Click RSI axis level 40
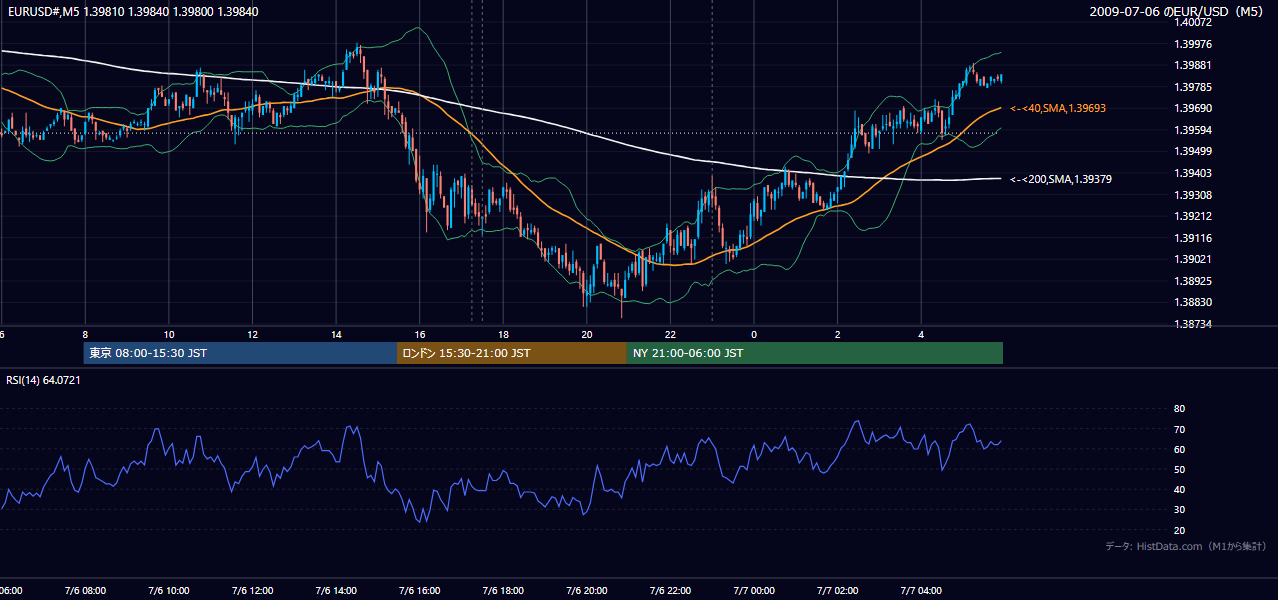Screen dimensions: 1278x600 pyautogui.click(x=1179, y=489)
